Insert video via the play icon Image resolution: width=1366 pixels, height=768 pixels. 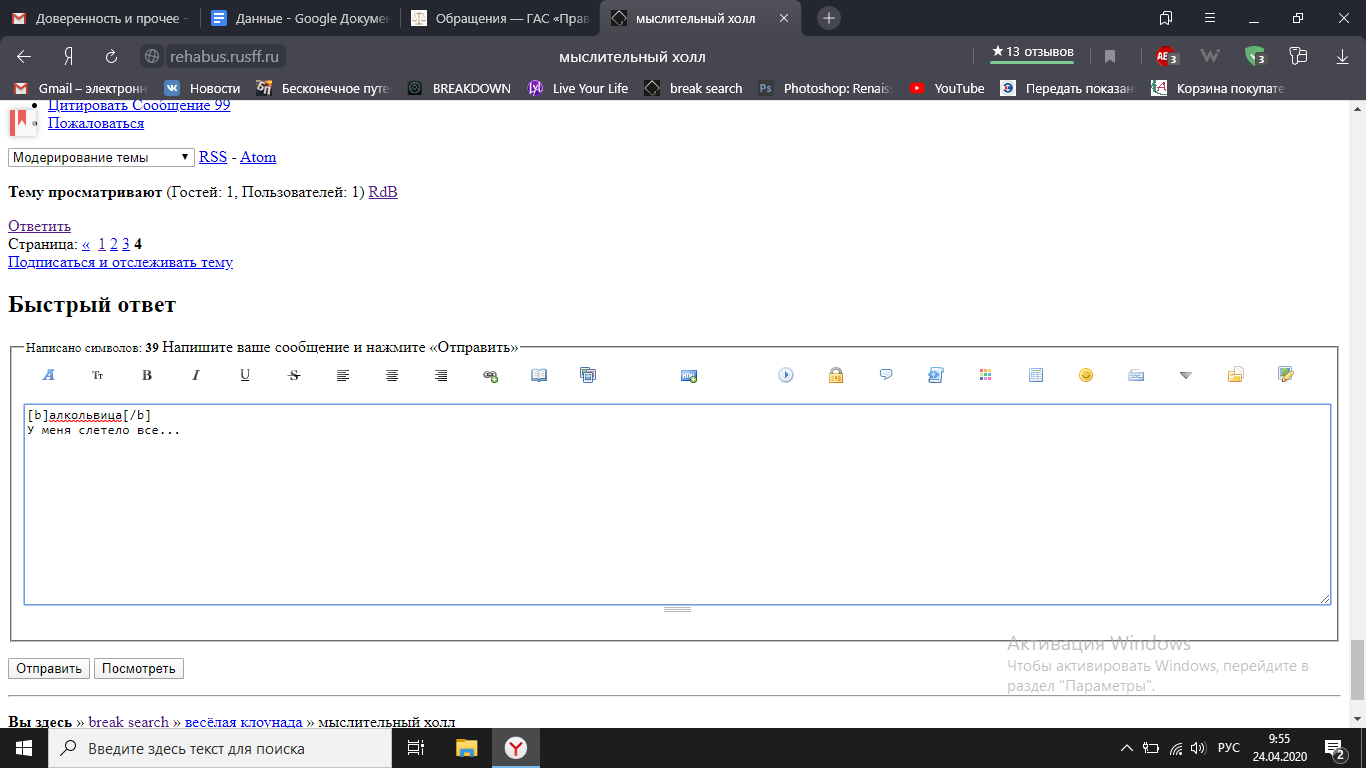786,375
